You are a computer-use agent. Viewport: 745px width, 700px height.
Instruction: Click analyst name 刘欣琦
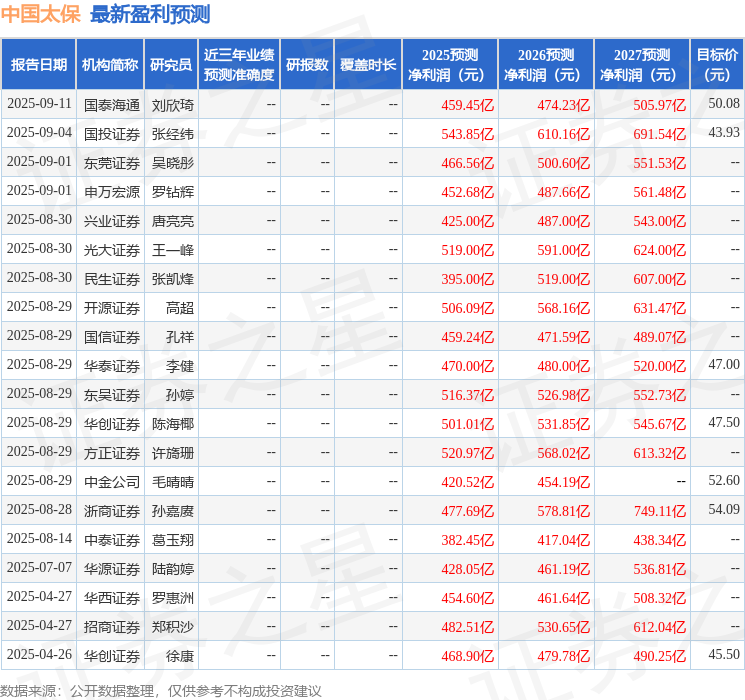172,105
